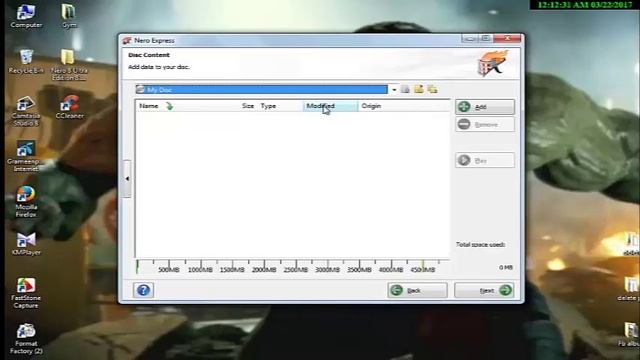This screenshot has width=640, height=360.
Task: Click the clock display at top right
Action: tap(584, 5)
